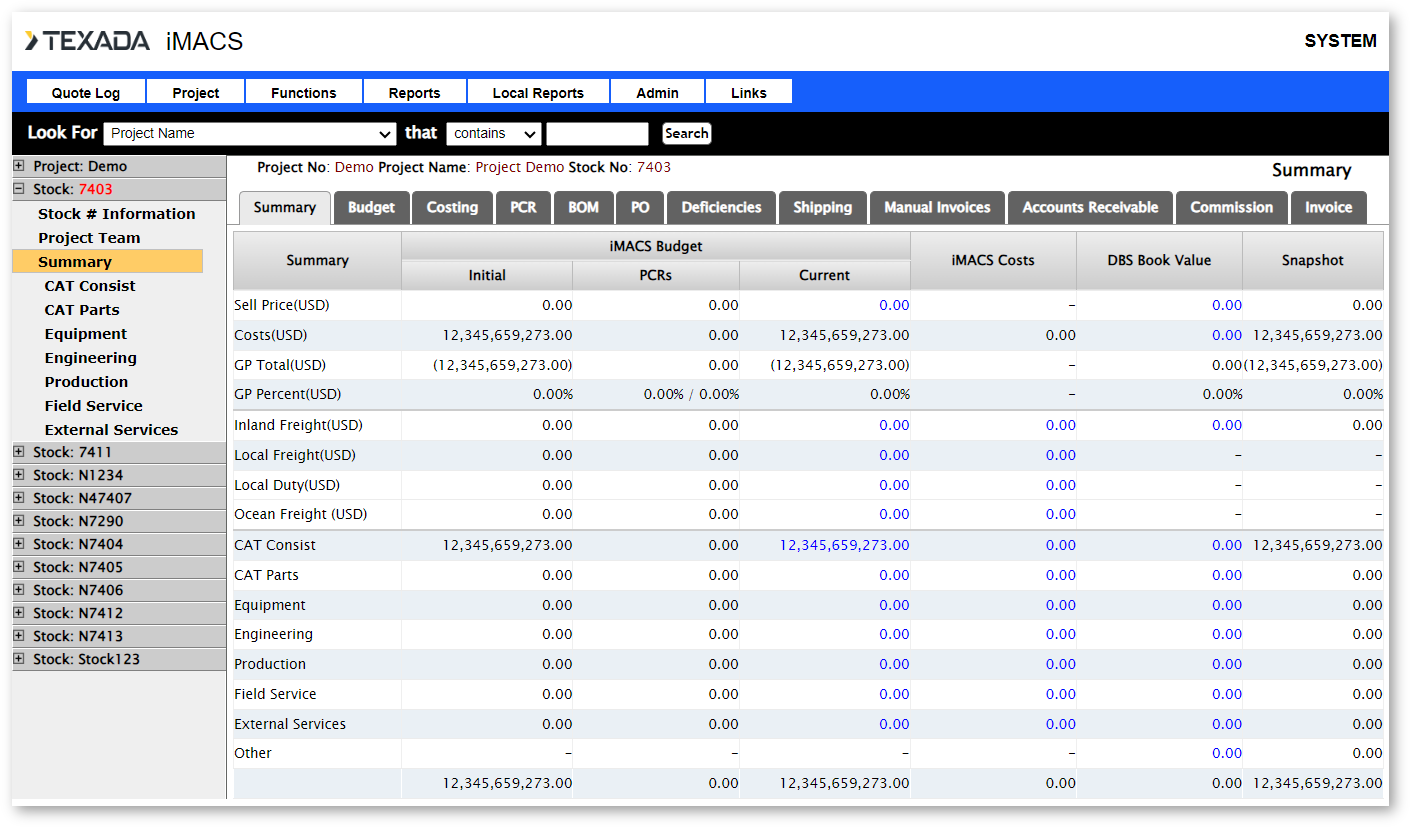Expand the Stock: N7413 node

pyautogui.click(x=19, y=636)
